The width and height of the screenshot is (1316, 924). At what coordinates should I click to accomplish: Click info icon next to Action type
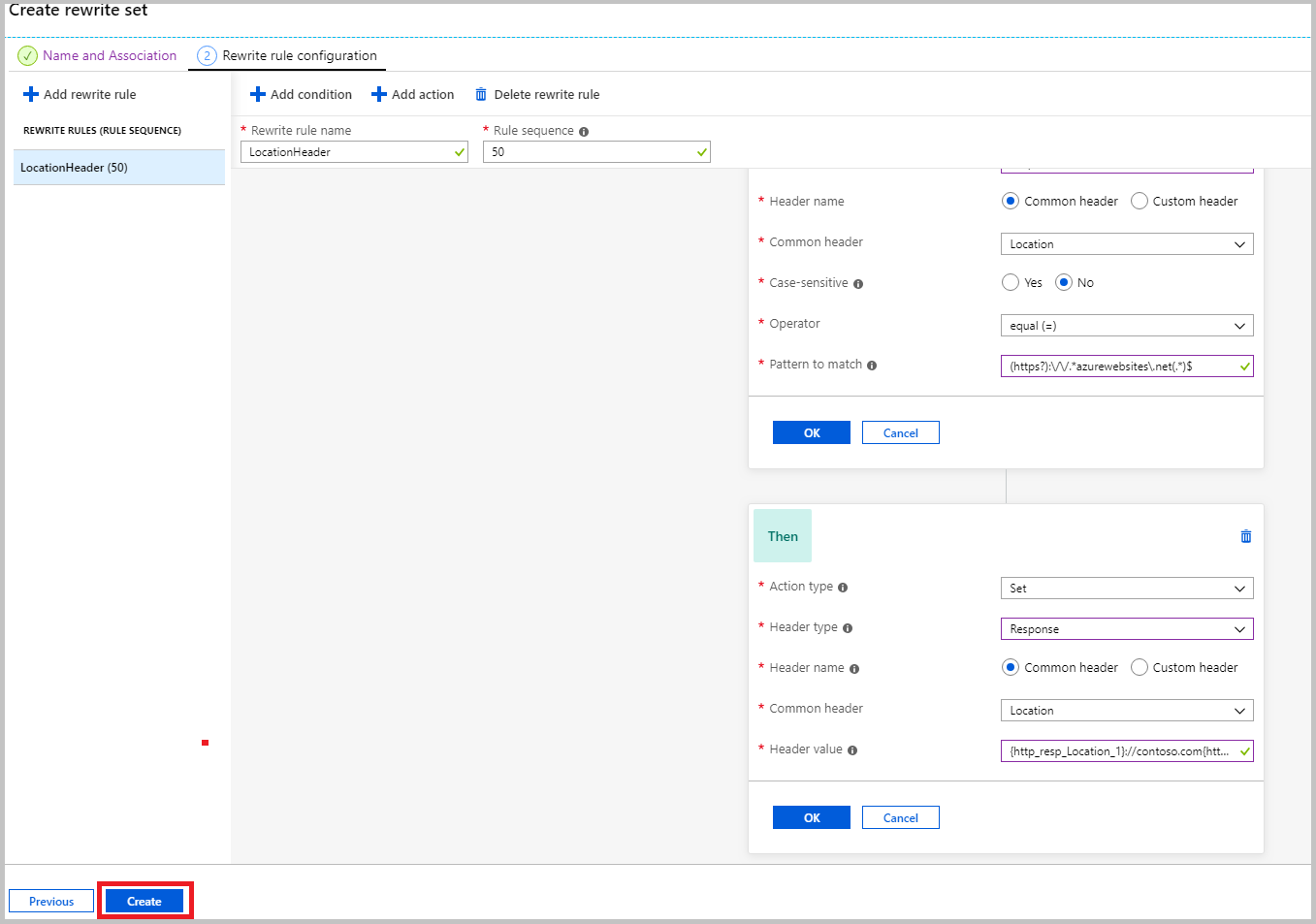point(841,587)
